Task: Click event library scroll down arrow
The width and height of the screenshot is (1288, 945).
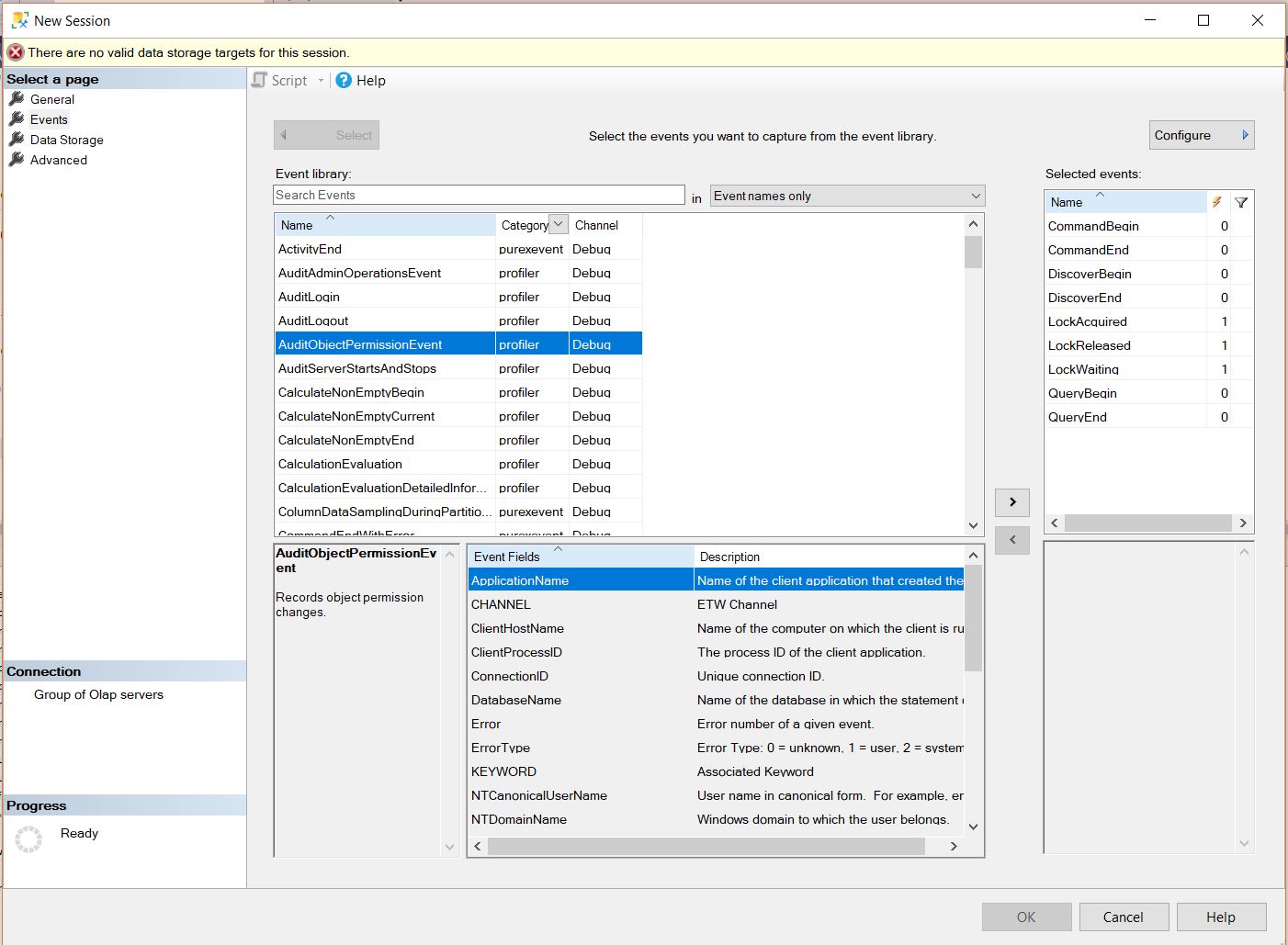Action: [974, 525]
